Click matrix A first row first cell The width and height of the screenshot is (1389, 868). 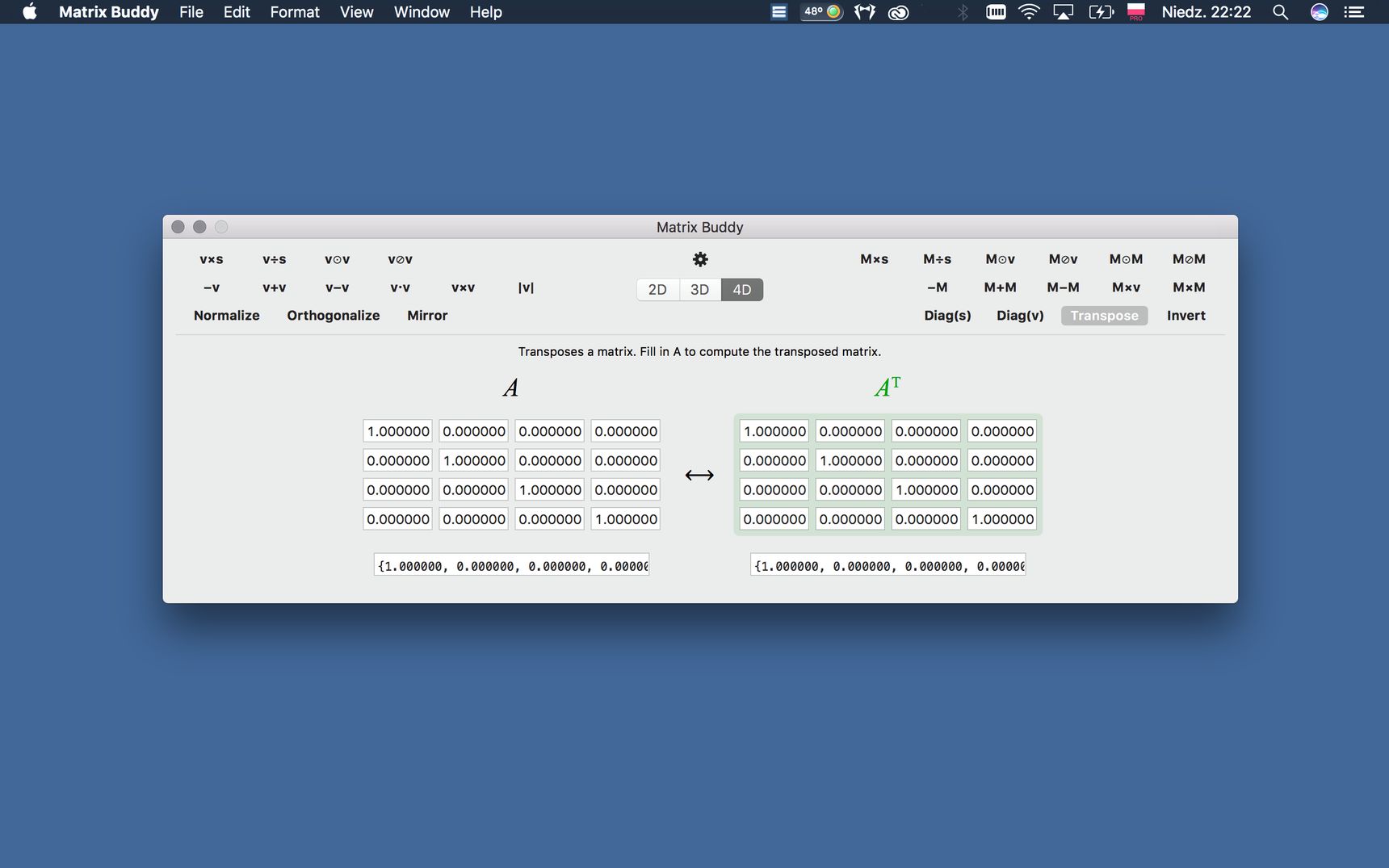coord(398,431)
